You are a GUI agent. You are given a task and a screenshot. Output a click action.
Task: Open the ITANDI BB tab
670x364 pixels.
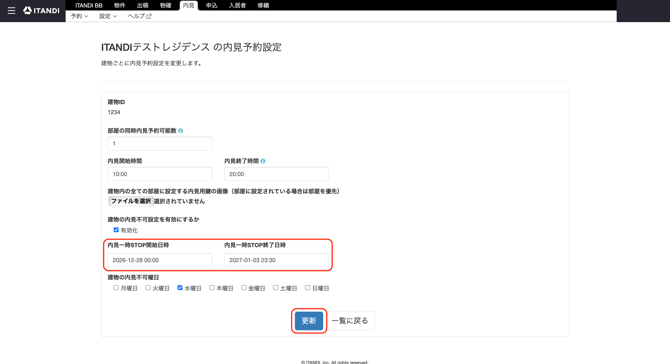point(89,6)
